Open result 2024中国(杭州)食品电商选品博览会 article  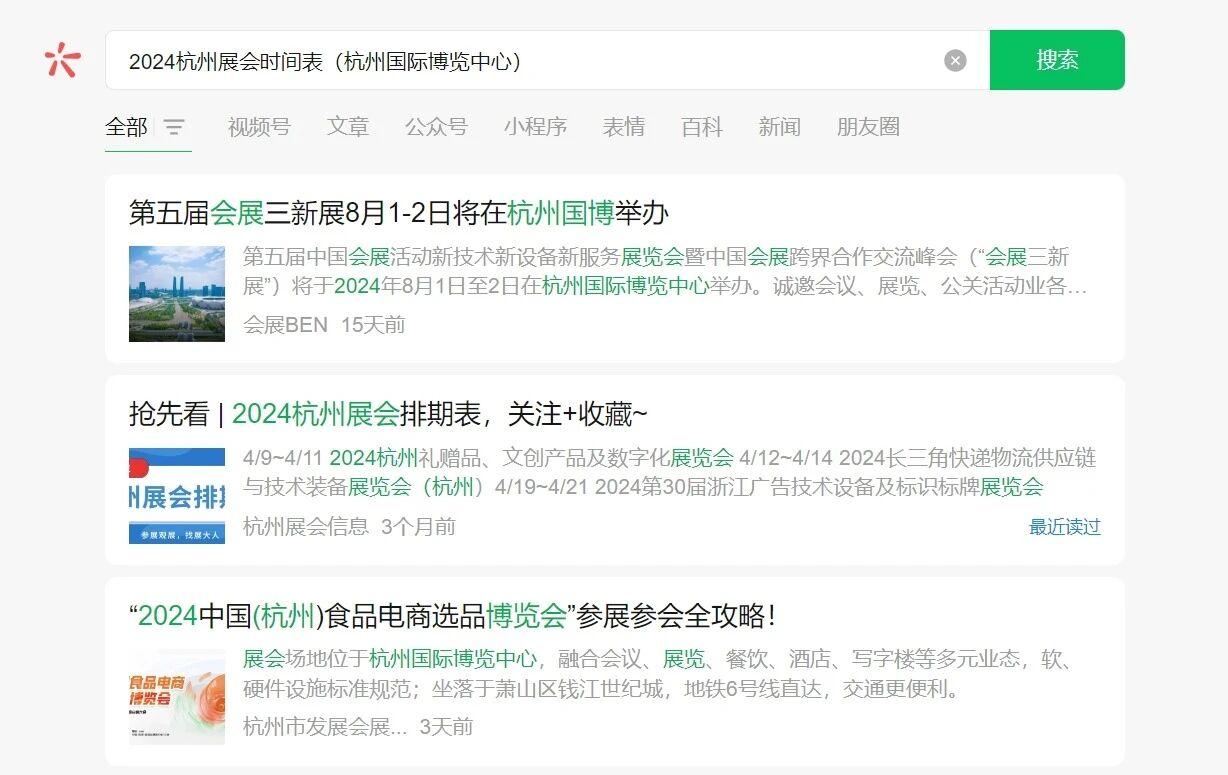click(x=453, y=615)
